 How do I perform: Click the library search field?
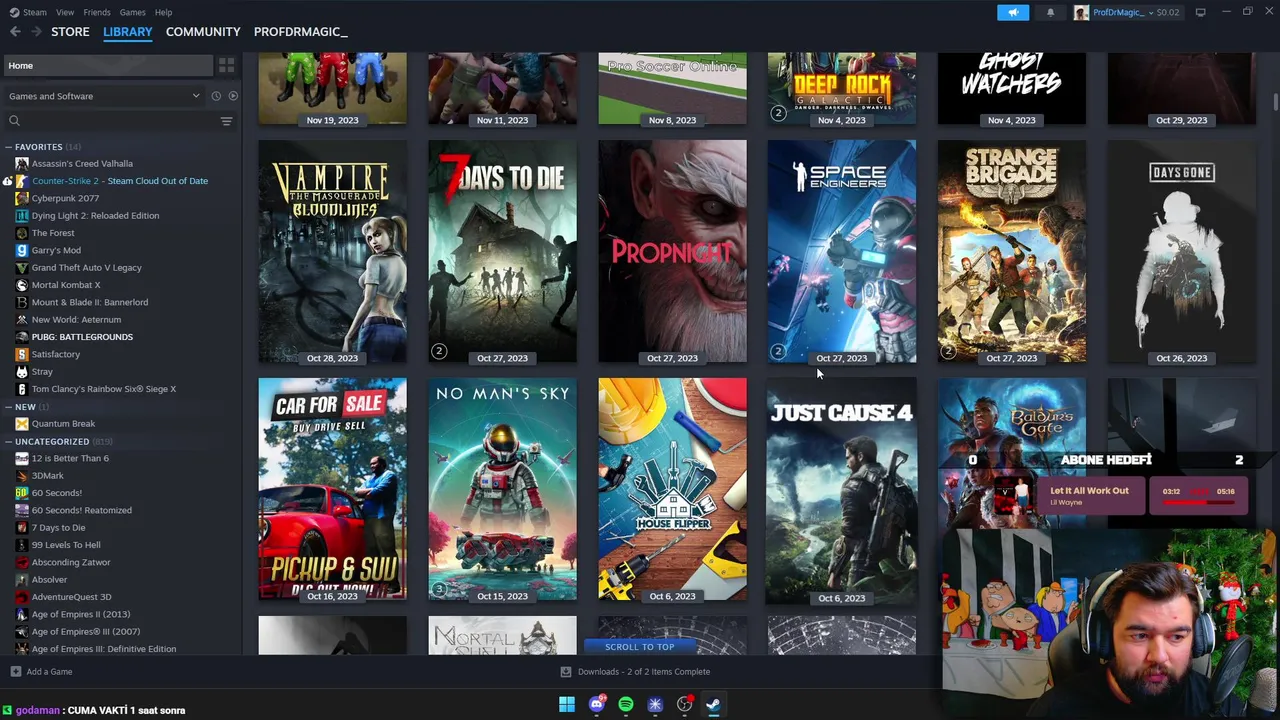[110, 121]
